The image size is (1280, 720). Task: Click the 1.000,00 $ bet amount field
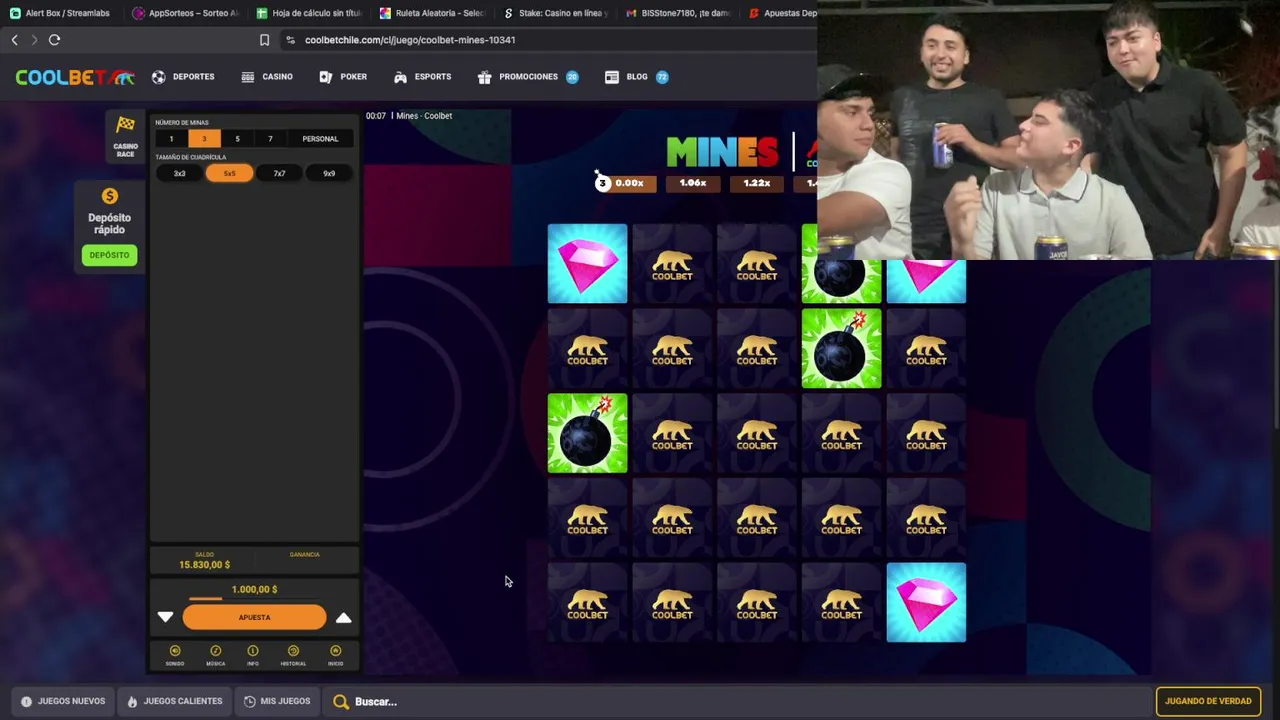coord(254,589)
